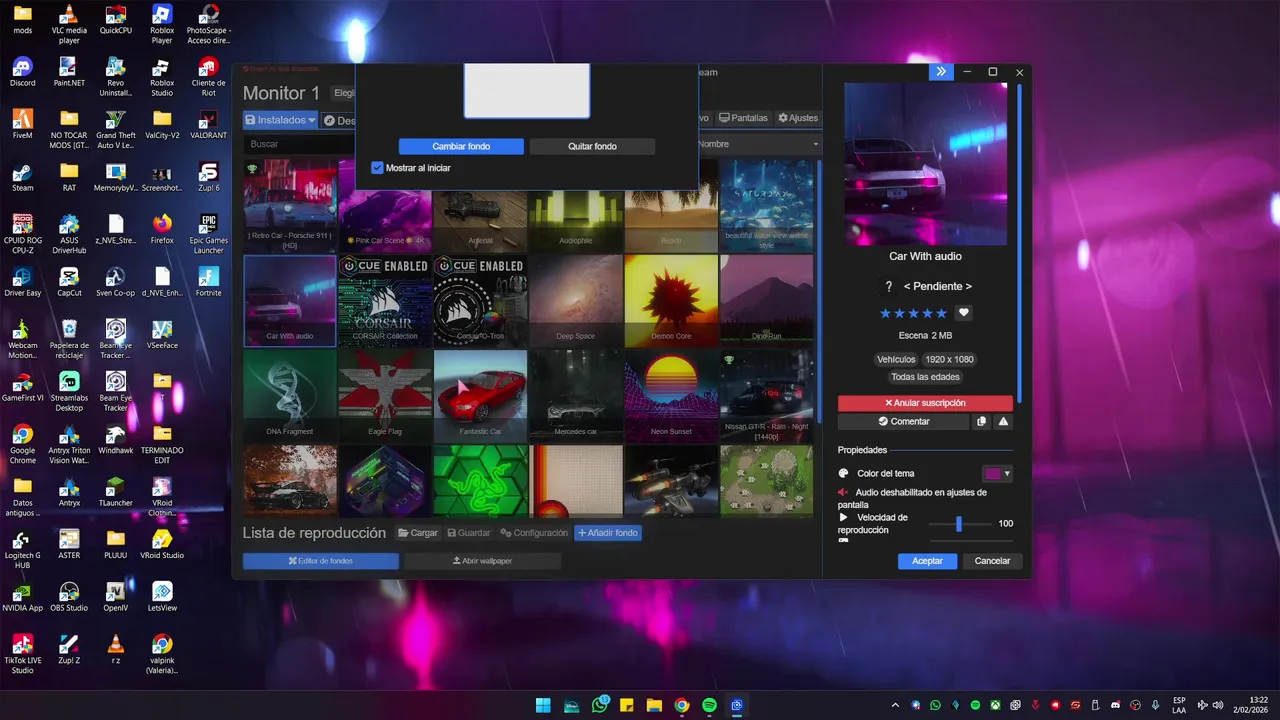Click the palette icon next to Color del tema
The height and width of the screenshot is (720, 1280).
point(843,474)
